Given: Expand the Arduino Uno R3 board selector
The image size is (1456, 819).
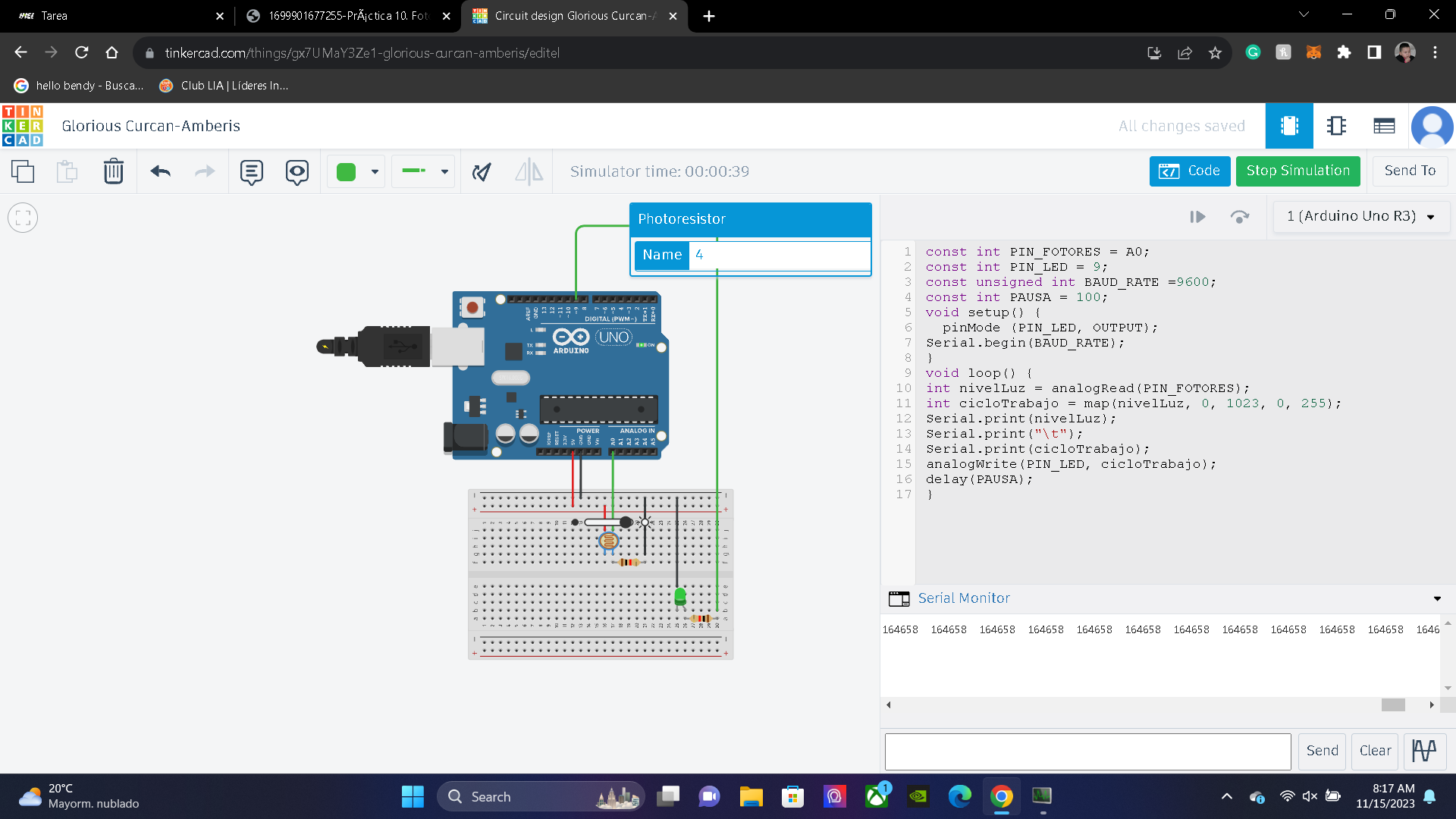Looking at the screenshot, I should pos(1360,217).
